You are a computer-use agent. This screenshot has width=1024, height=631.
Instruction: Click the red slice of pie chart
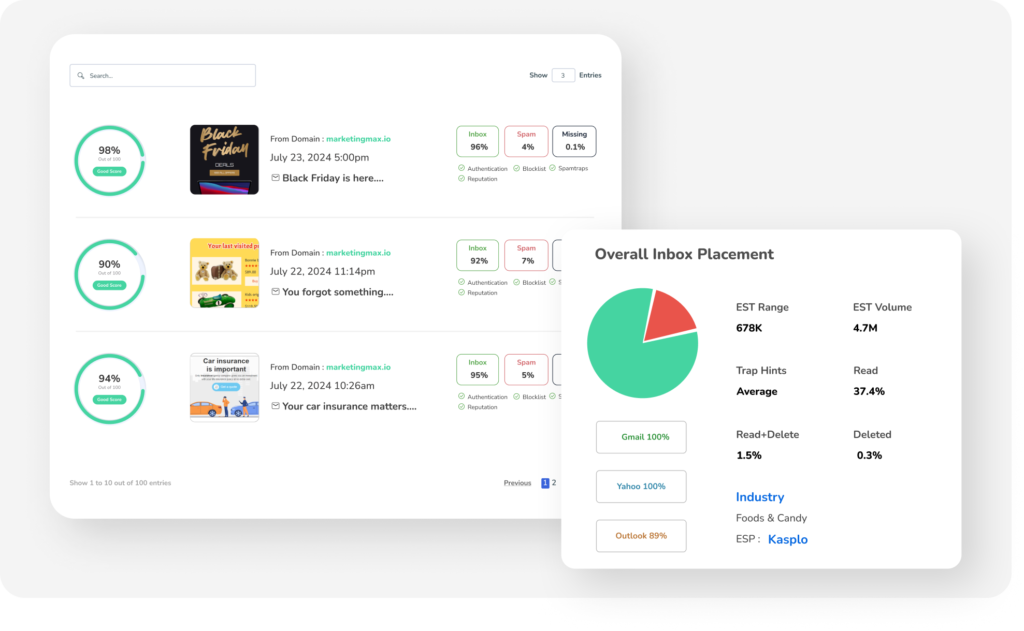[x=668, y=315]
